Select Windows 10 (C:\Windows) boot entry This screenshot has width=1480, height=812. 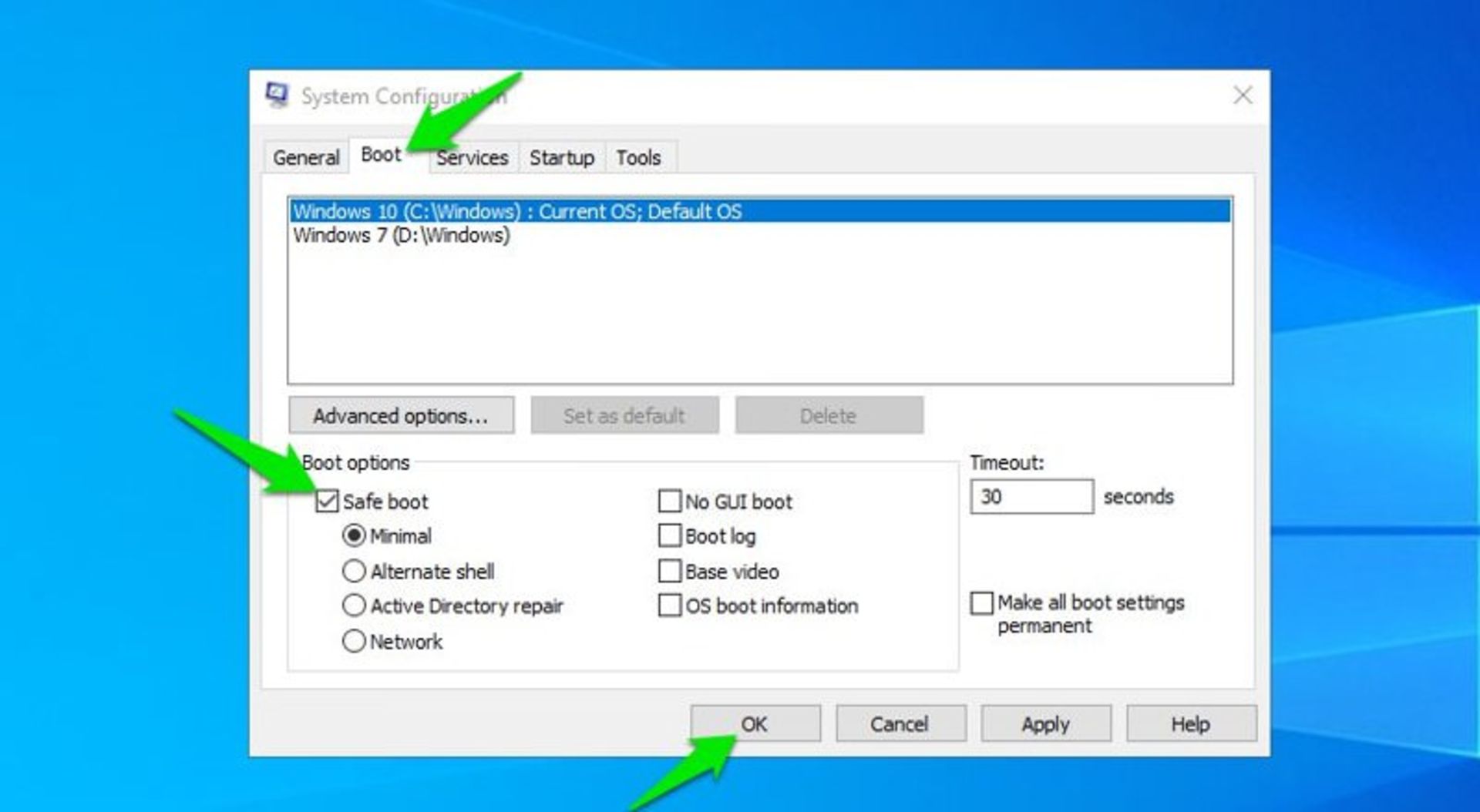760,211
